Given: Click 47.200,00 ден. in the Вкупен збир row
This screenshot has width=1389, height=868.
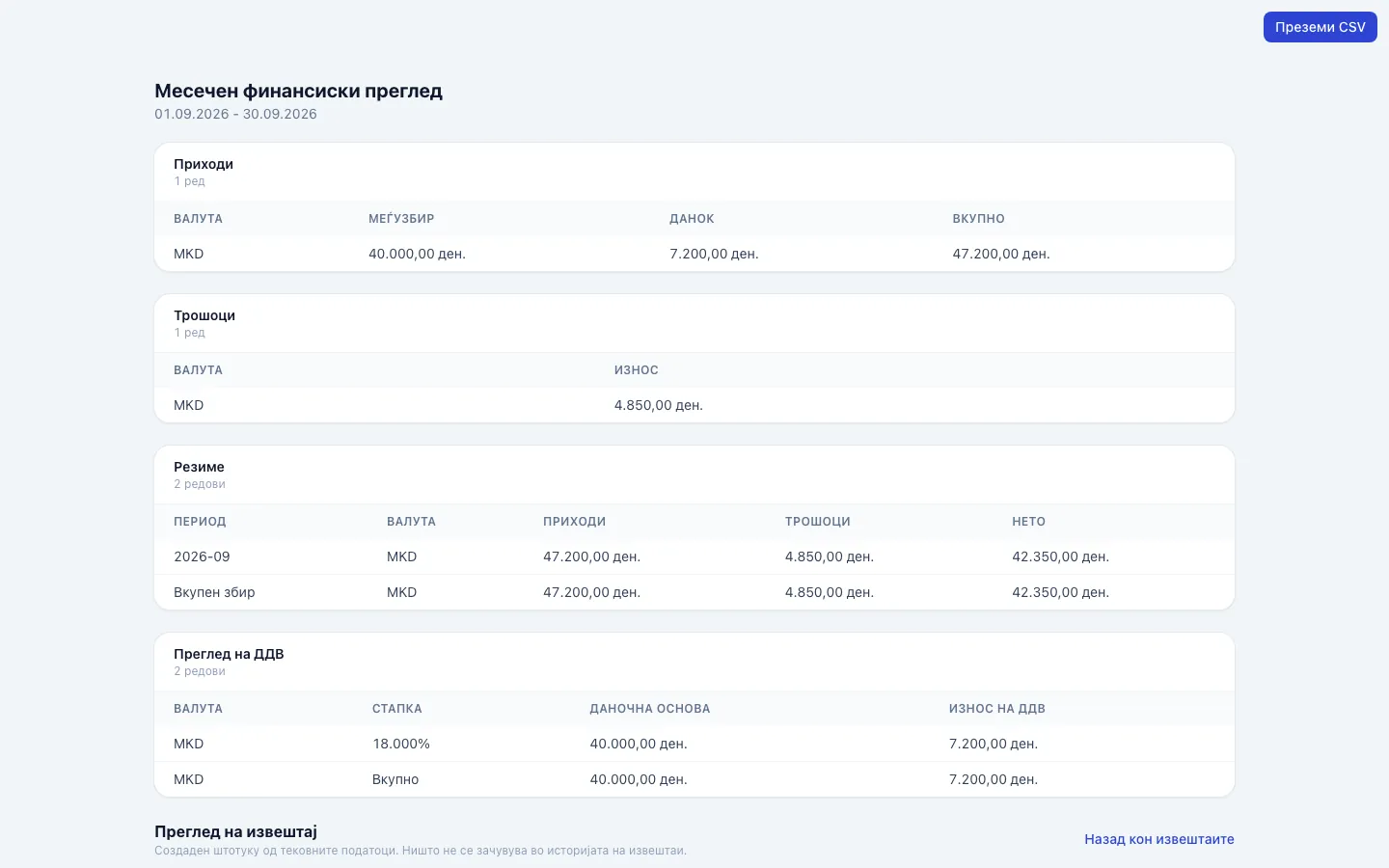Looking at the screenshot, I should 591,592.
